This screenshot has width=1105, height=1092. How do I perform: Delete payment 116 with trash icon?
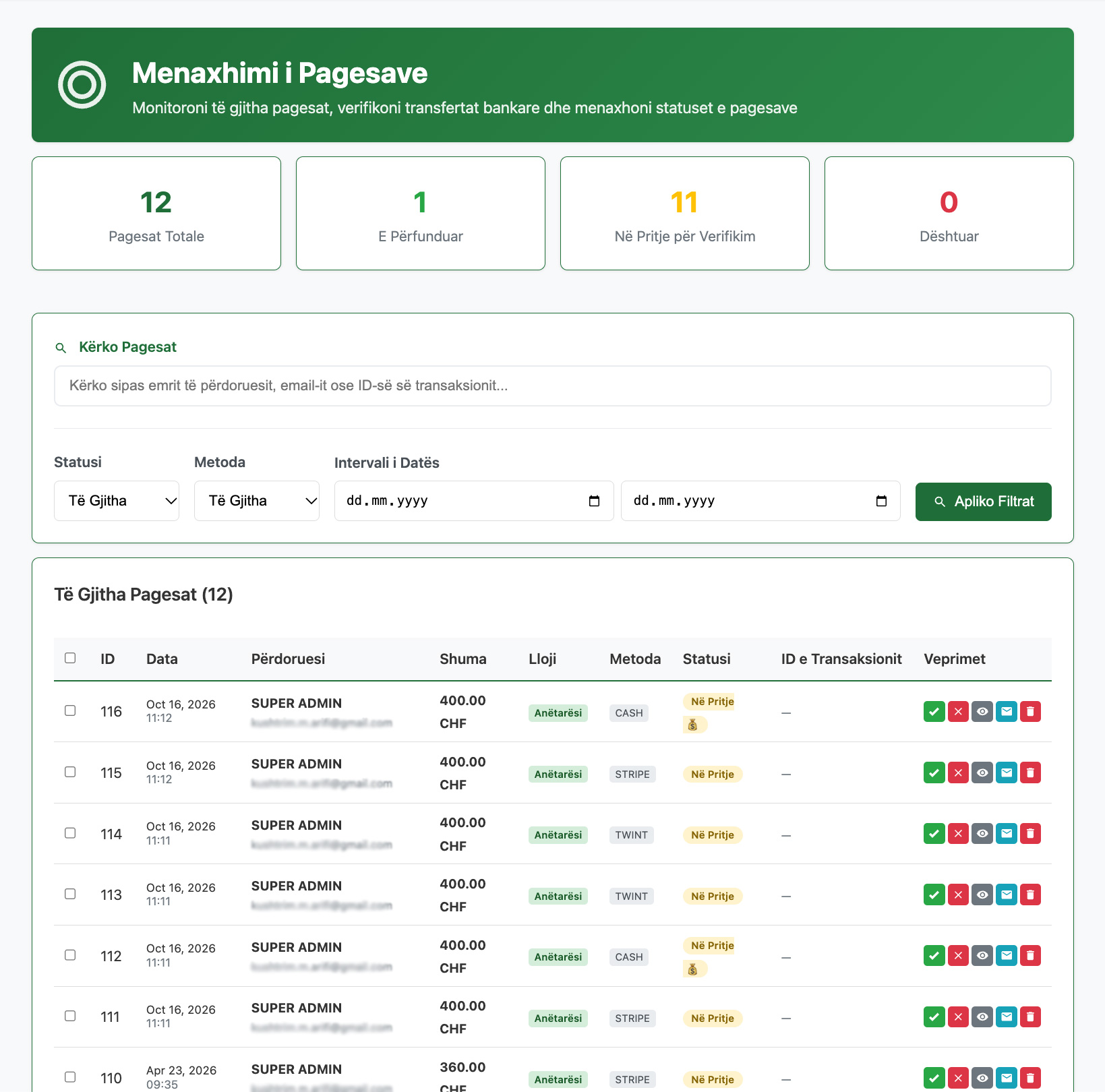pyautogui.click(x=1030, y=712)
